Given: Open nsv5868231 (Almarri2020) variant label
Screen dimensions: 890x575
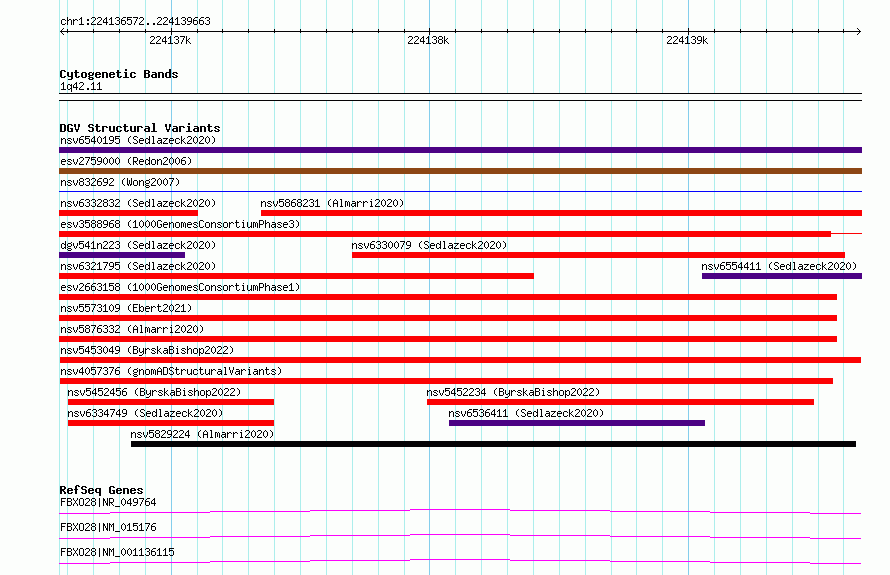Looking at the screenshot, I should [x=332, y=203].
